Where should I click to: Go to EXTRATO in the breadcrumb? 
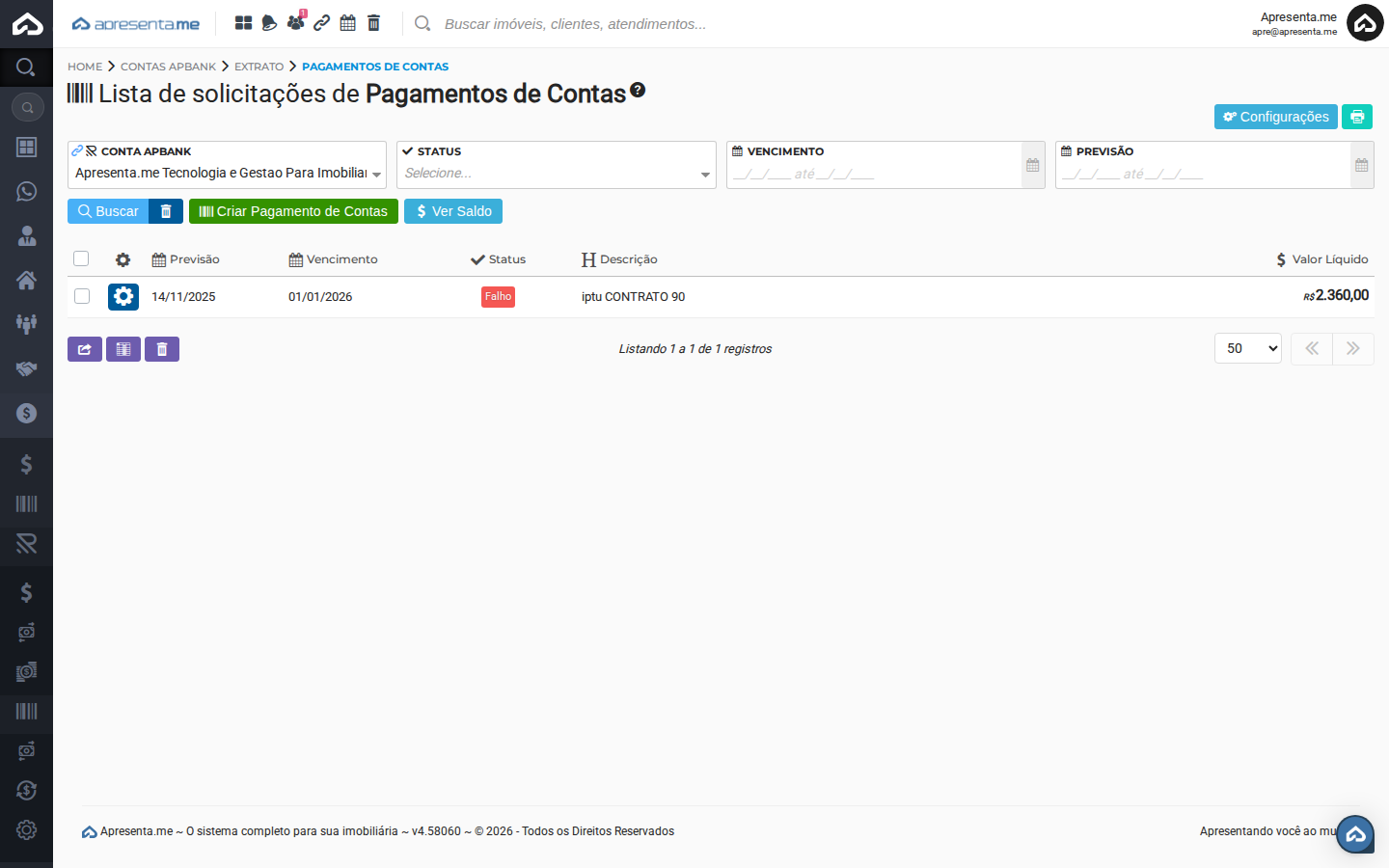coord(259,67)
